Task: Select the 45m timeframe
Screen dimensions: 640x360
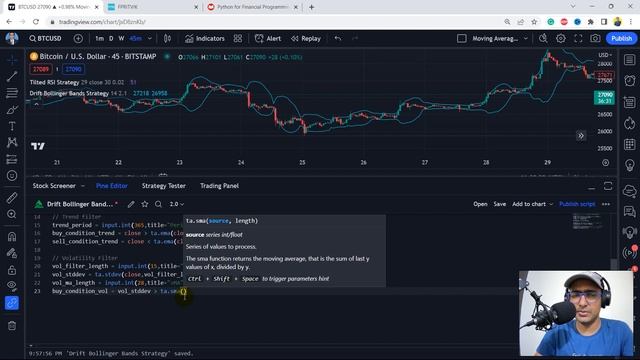Action: pos(136,38)
